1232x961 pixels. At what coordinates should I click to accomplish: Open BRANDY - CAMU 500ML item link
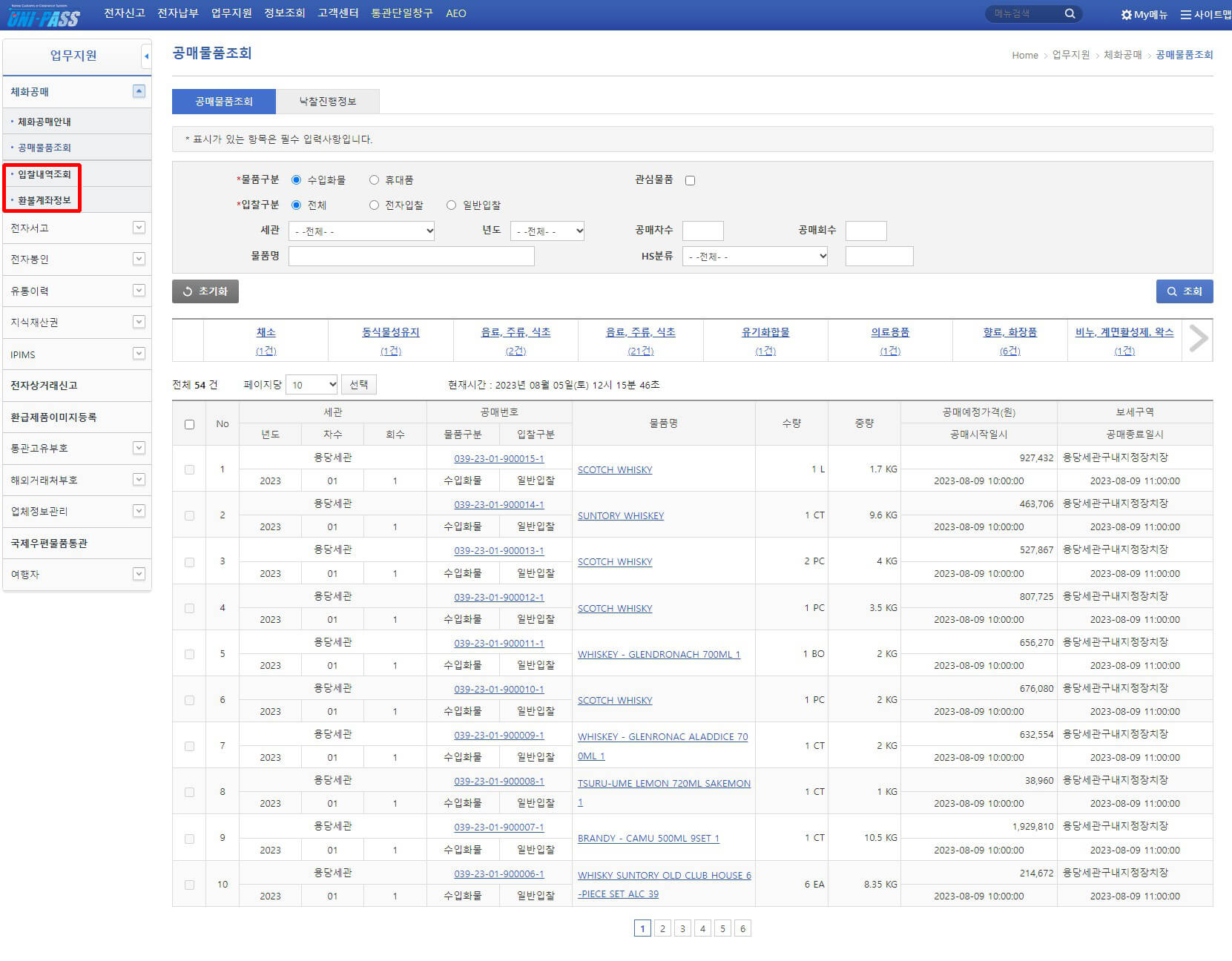click(648, 839)
